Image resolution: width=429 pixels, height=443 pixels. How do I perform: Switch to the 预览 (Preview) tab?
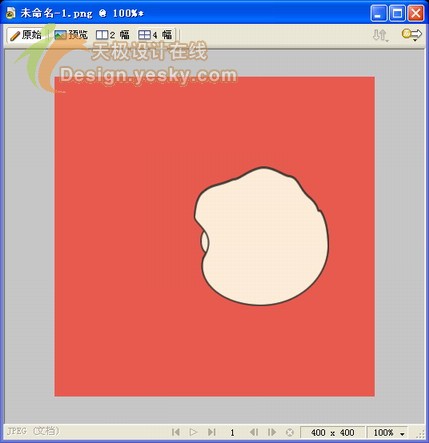[71, 35]
